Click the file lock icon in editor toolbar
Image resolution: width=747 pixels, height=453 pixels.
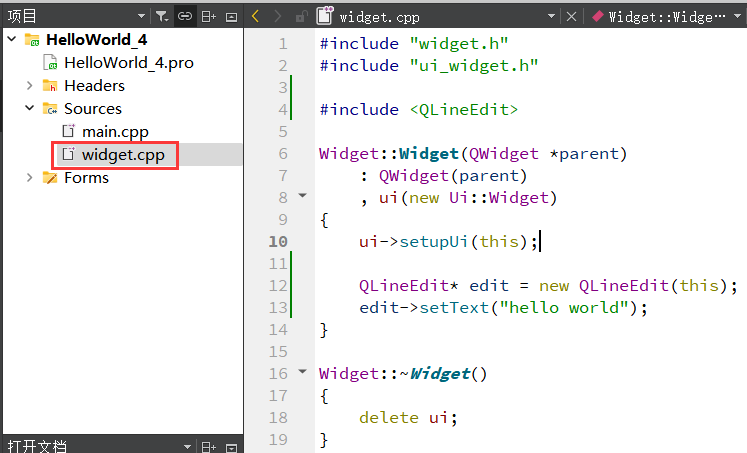[x=301, y=17]
